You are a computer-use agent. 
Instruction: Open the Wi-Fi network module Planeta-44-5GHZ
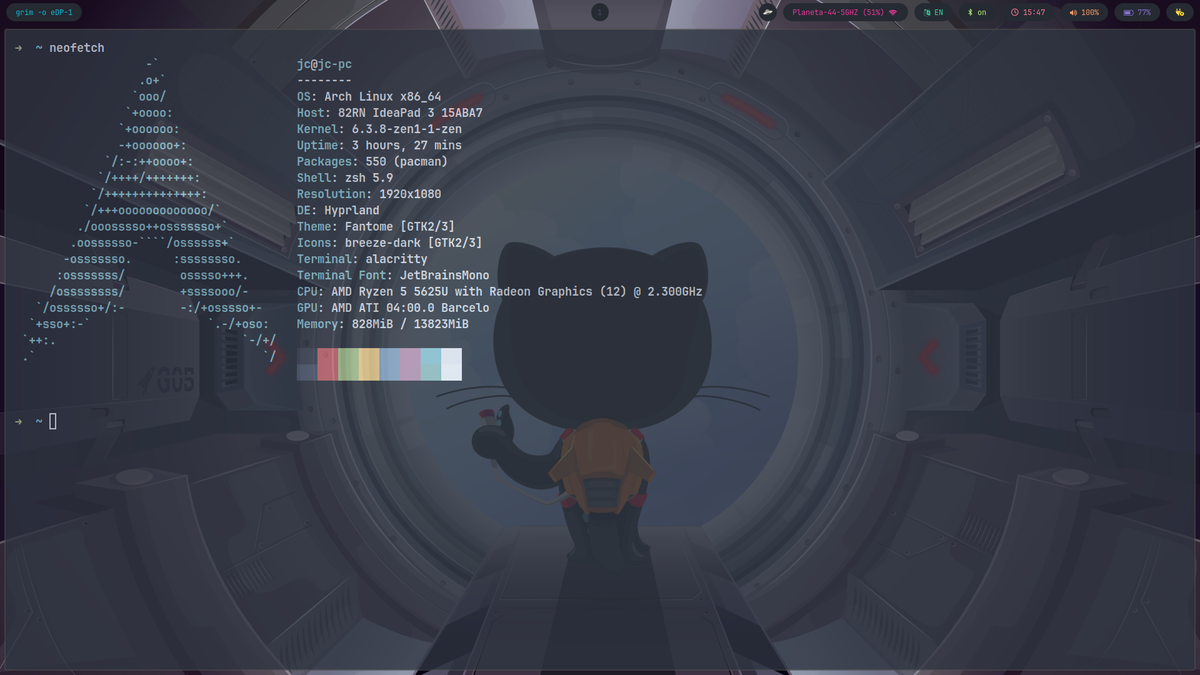(x=845, y=12)
